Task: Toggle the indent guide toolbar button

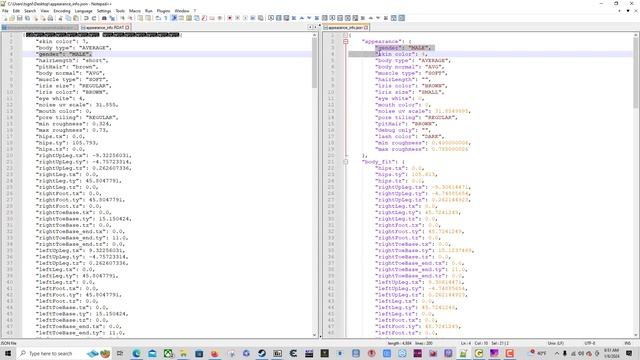Action: 174,18
